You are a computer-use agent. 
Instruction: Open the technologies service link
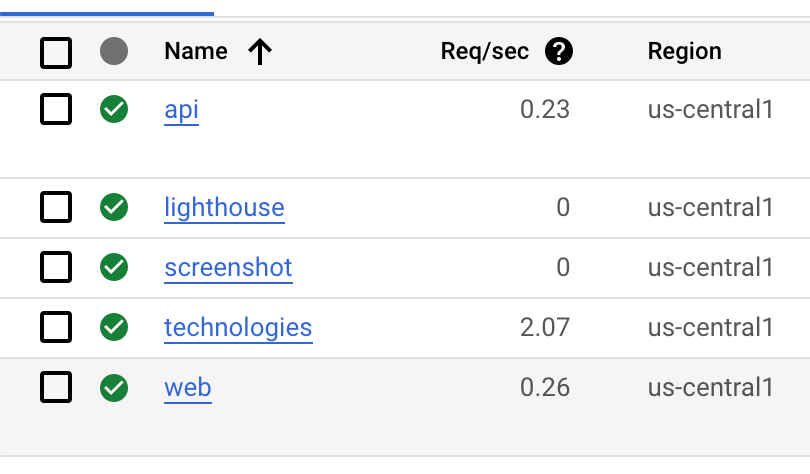click(238, 327)
